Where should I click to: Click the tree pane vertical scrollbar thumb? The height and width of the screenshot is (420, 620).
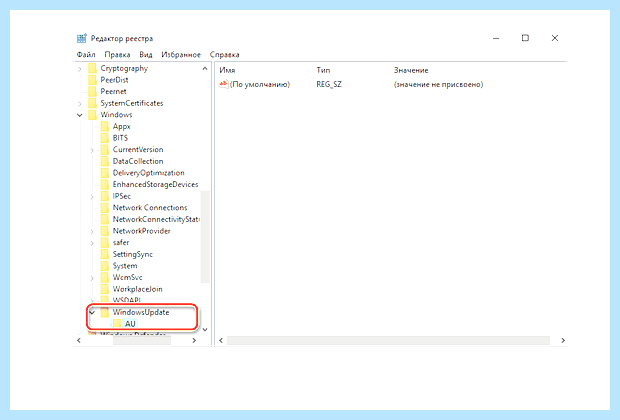click(x=205, y=236)
